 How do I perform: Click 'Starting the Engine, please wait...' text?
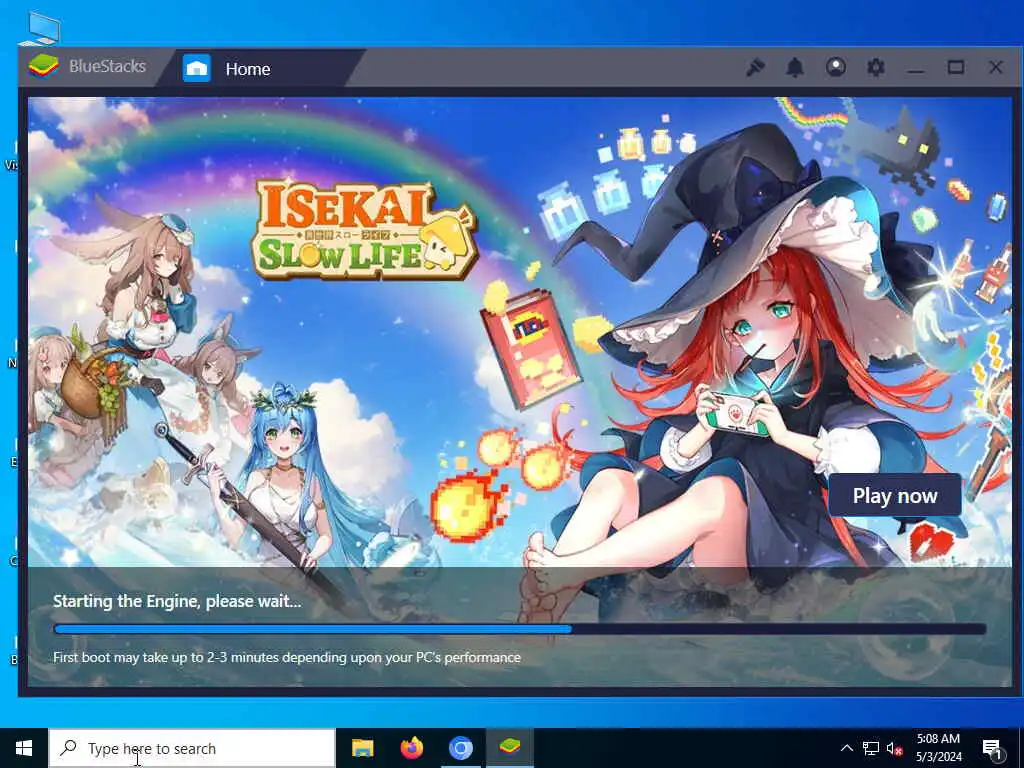tap(177, 601)
